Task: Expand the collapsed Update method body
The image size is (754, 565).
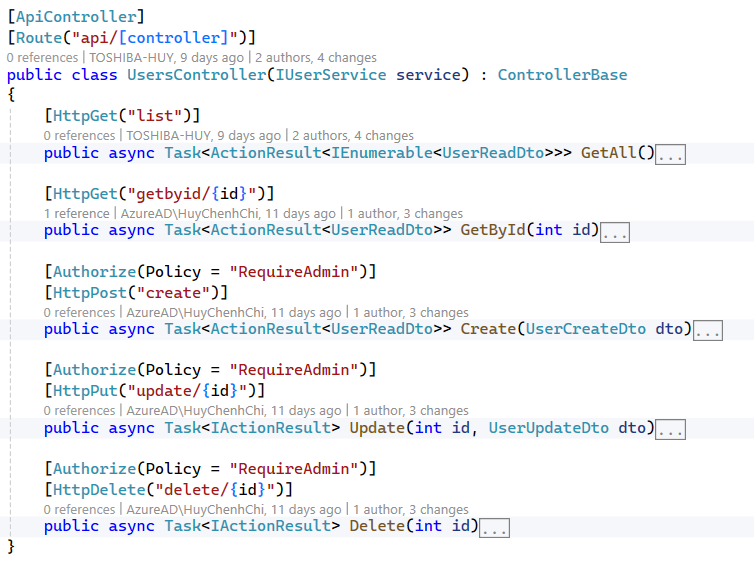Action: point(670,429)
